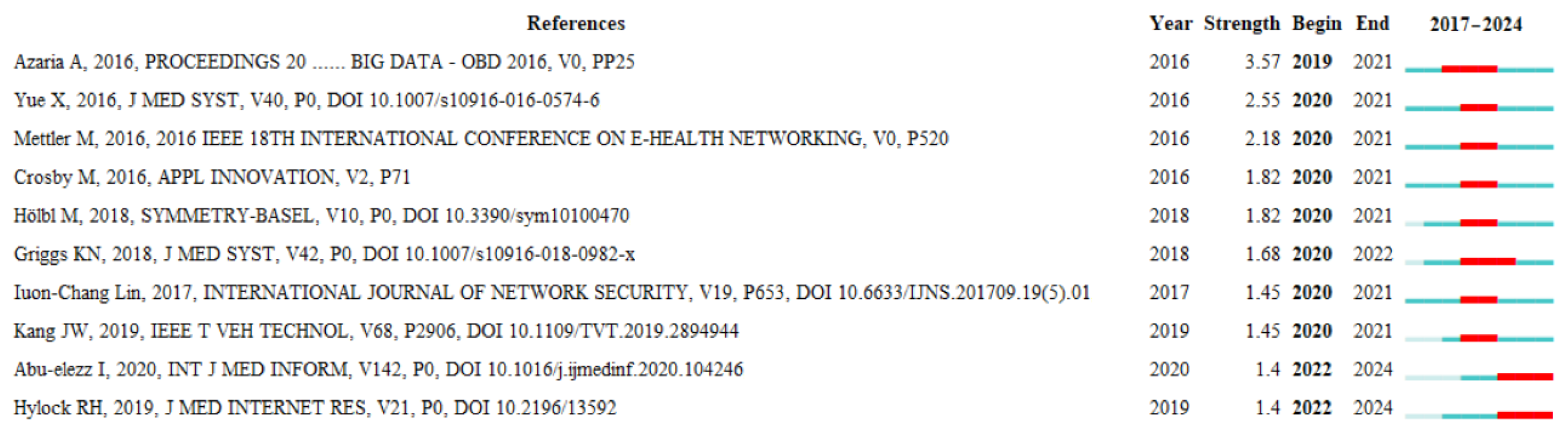This screenshot has height=431, width=1568.
Task: Select the Azaria A 2016 reference
Action: click(x=324, y=61)
